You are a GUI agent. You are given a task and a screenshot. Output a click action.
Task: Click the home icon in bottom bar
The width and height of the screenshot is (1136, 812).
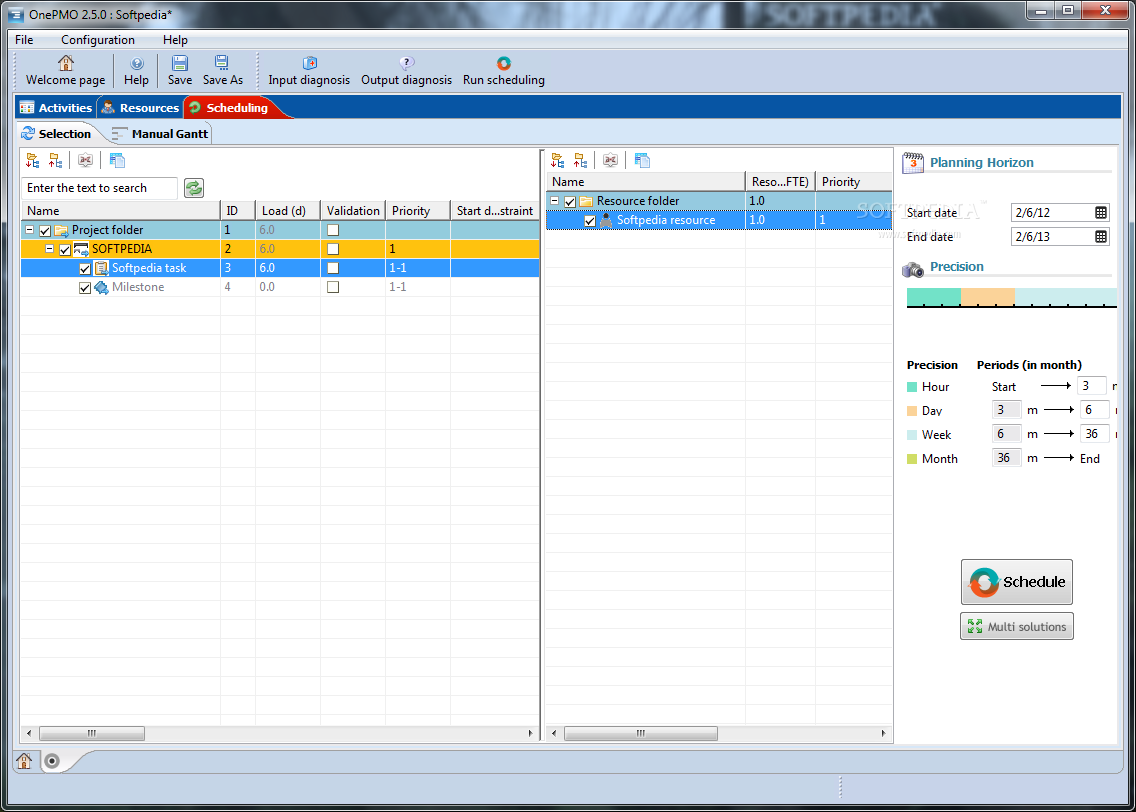pos(24,761)
